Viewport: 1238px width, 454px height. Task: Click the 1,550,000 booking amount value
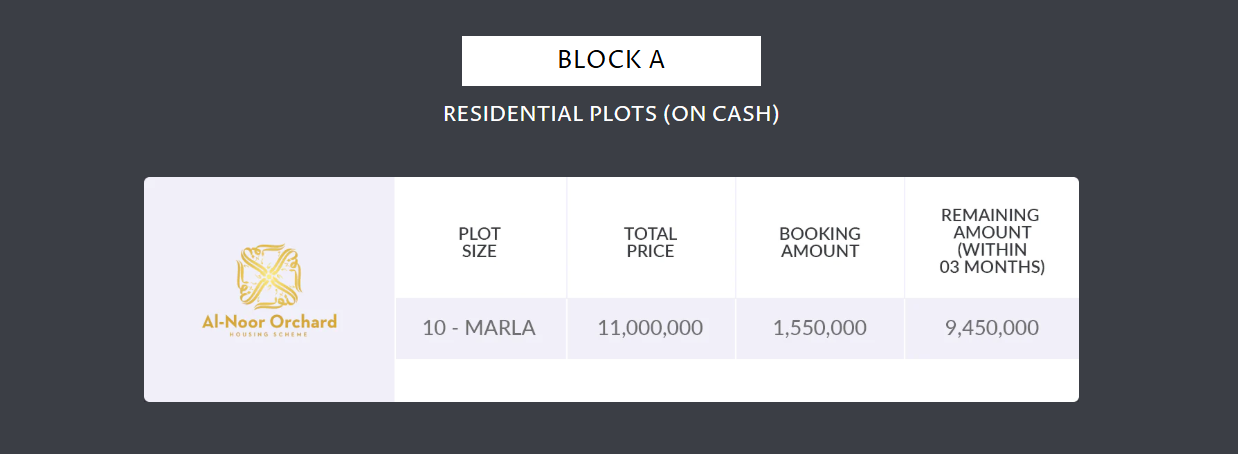(x=820, y=328)
